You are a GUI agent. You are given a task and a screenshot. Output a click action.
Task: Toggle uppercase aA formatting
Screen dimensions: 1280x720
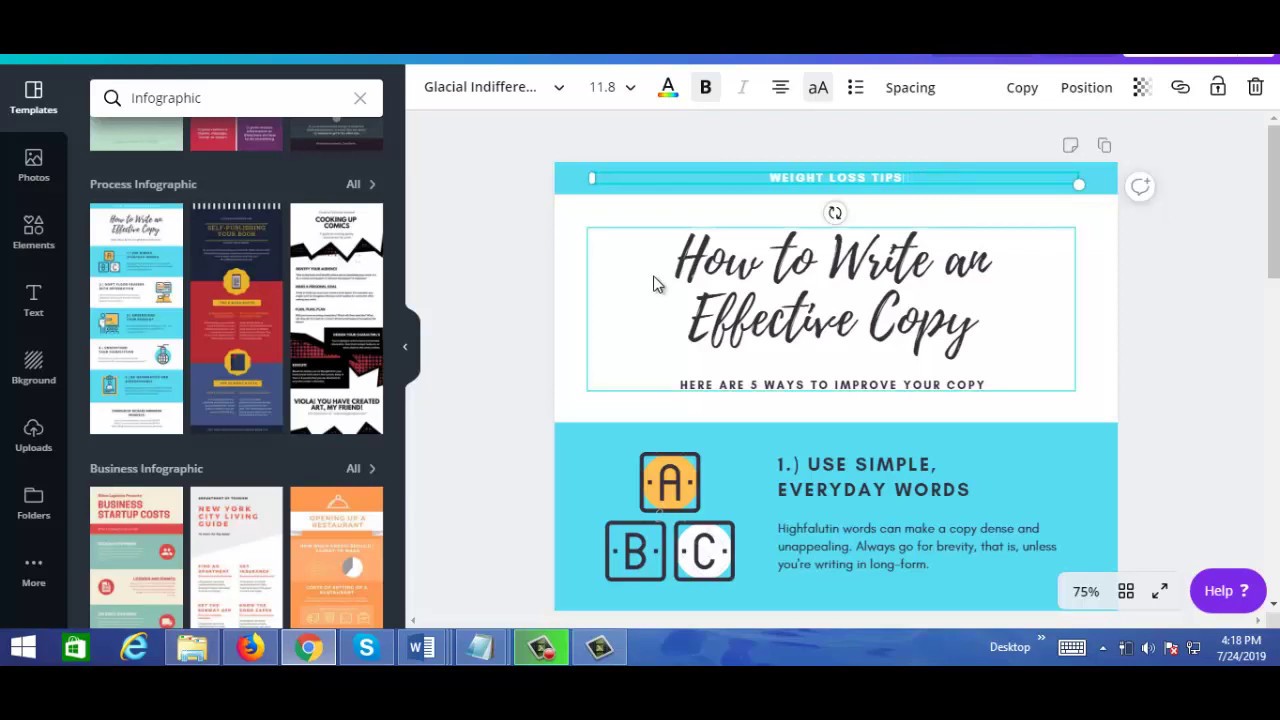[818, 87]
